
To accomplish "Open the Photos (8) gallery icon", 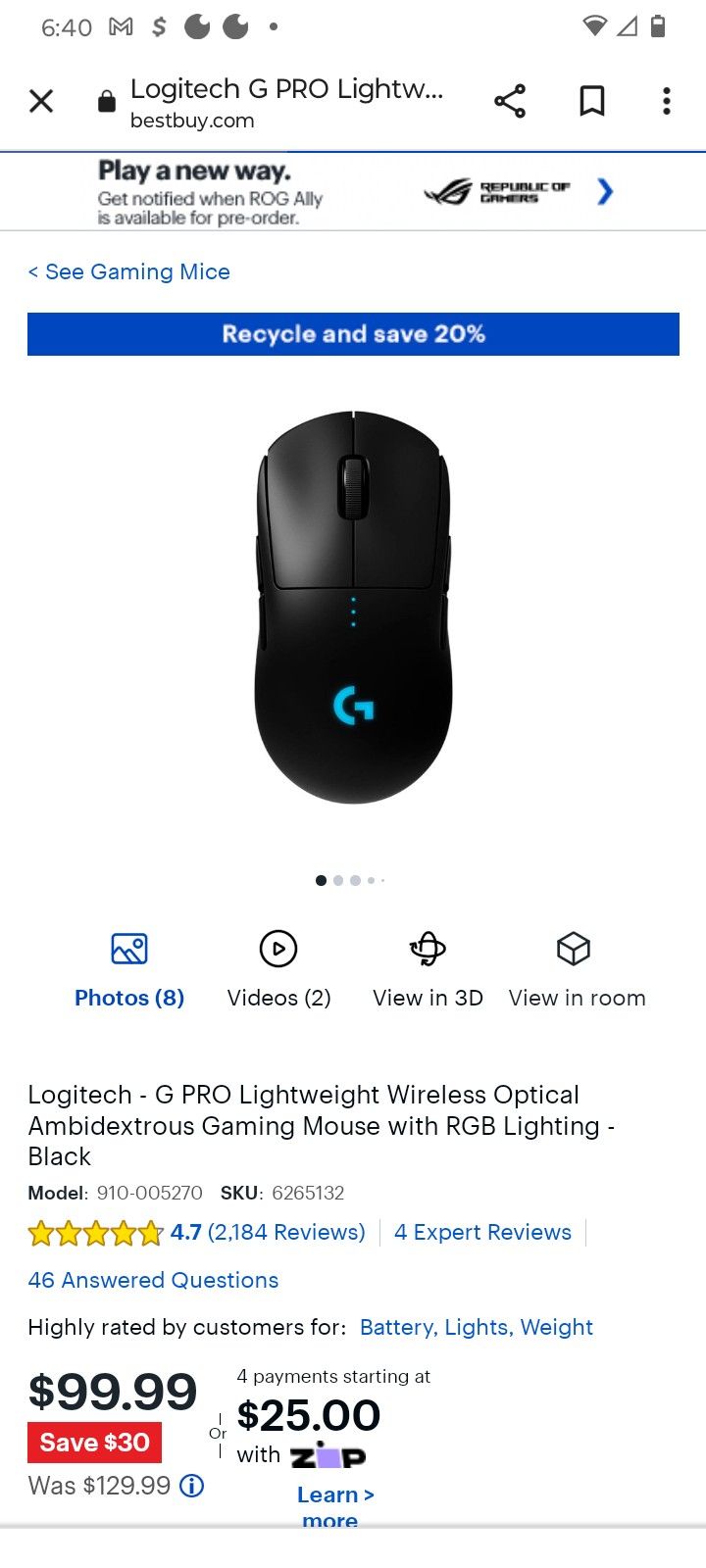I will (129, 949).
